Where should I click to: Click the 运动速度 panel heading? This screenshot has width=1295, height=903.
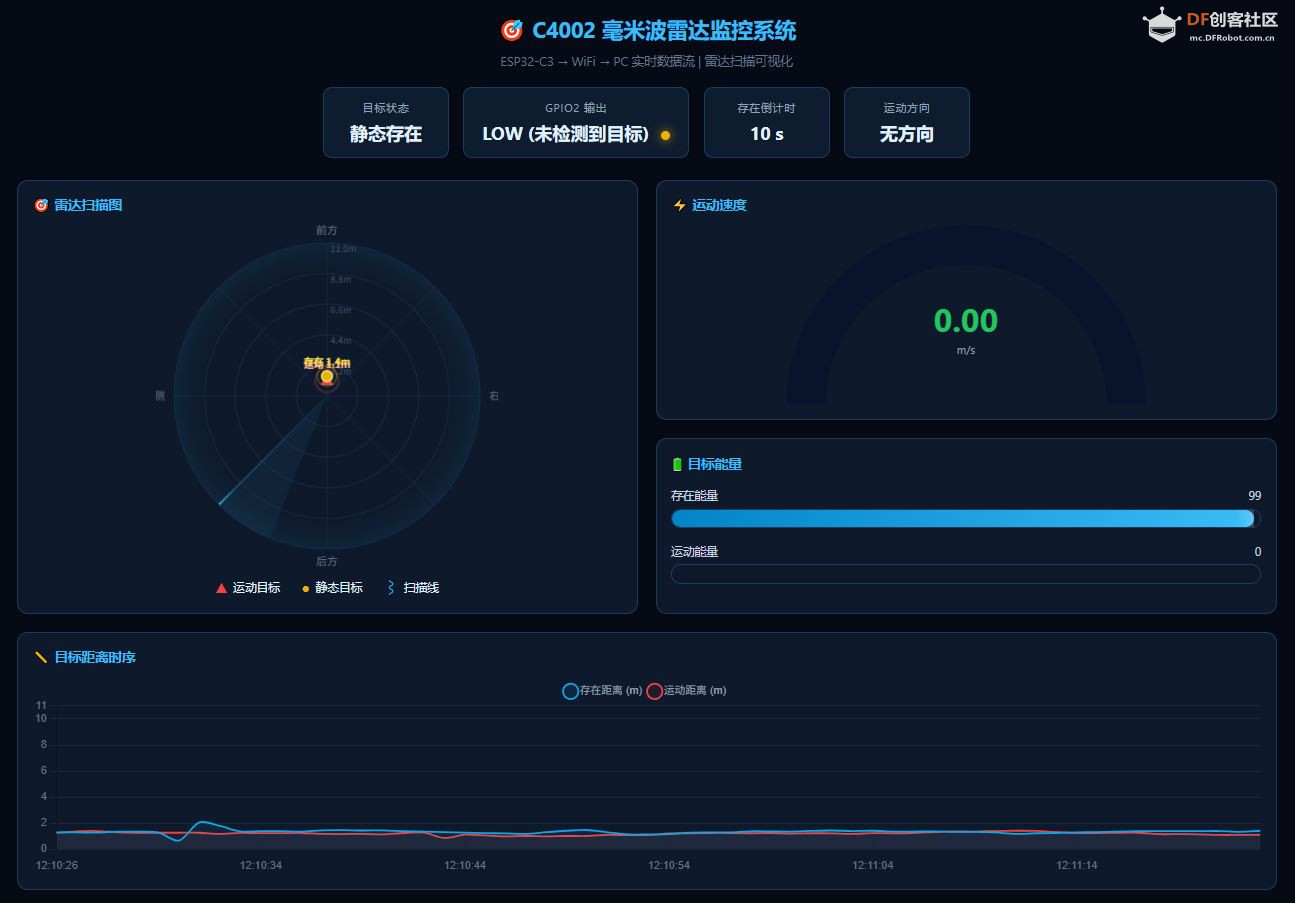coord(719,205)
